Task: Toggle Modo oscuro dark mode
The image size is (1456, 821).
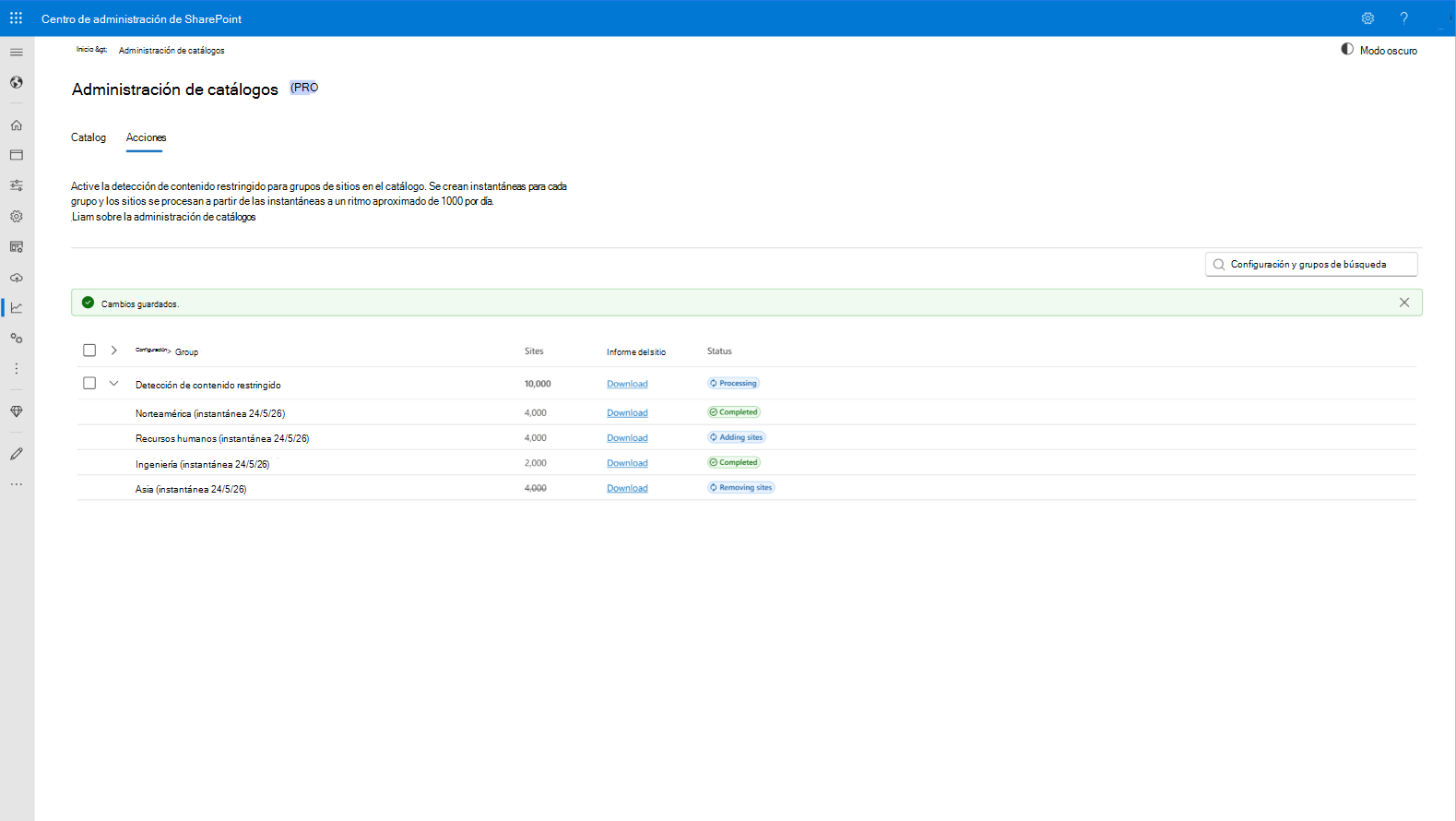Action: (x=1379, y=50)
